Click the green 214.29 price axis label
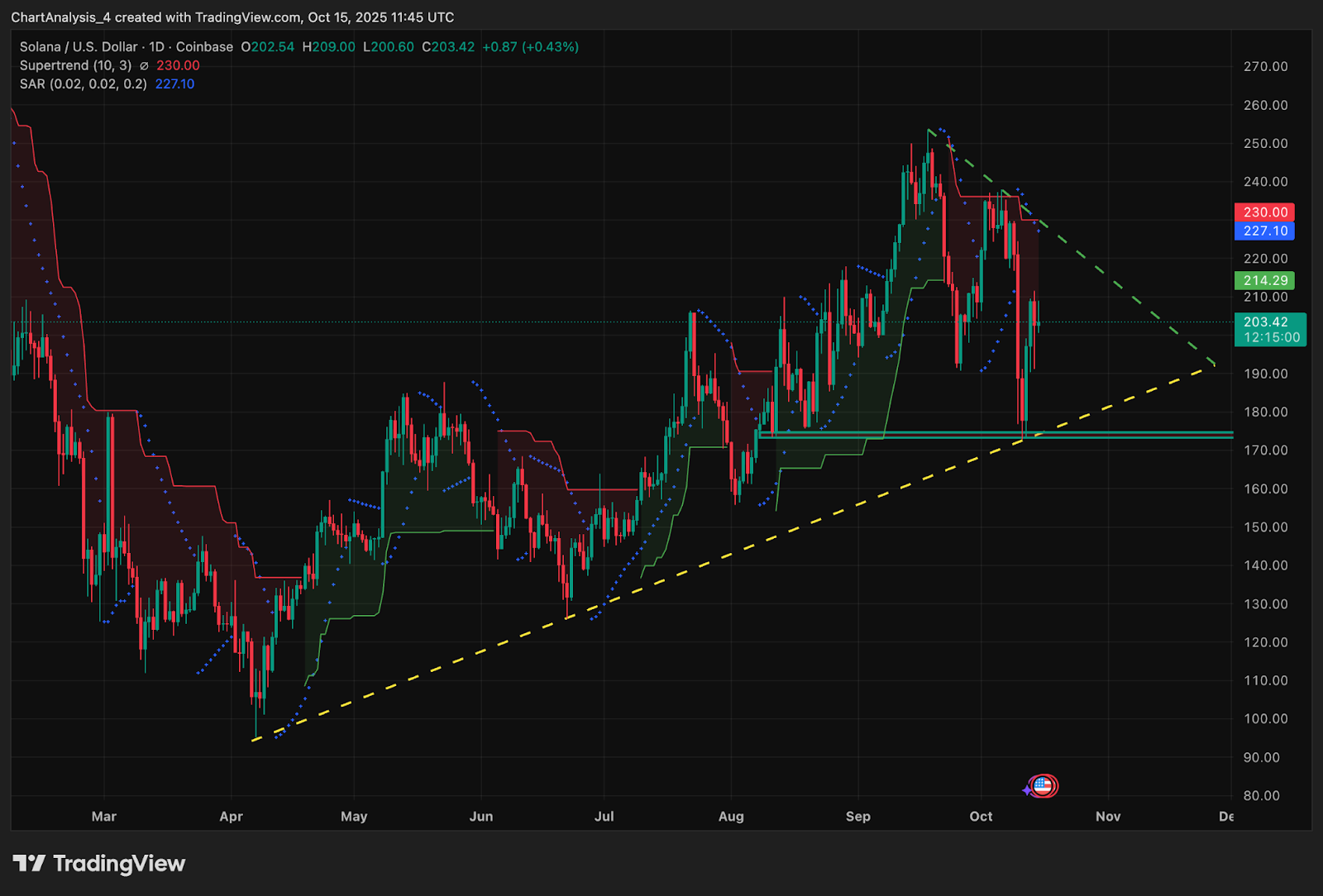 pyautogui.click(x=1264, y=281)
